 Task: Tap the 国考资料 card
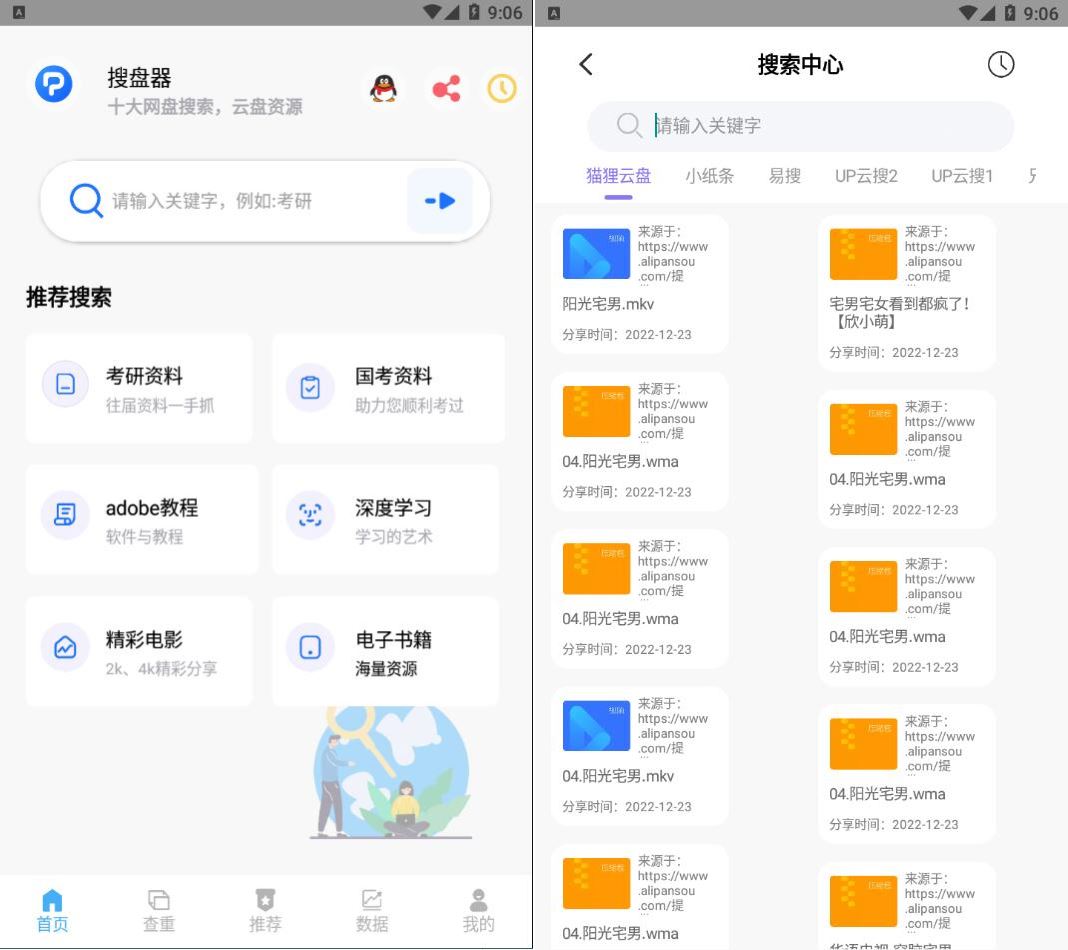[385, 388]
